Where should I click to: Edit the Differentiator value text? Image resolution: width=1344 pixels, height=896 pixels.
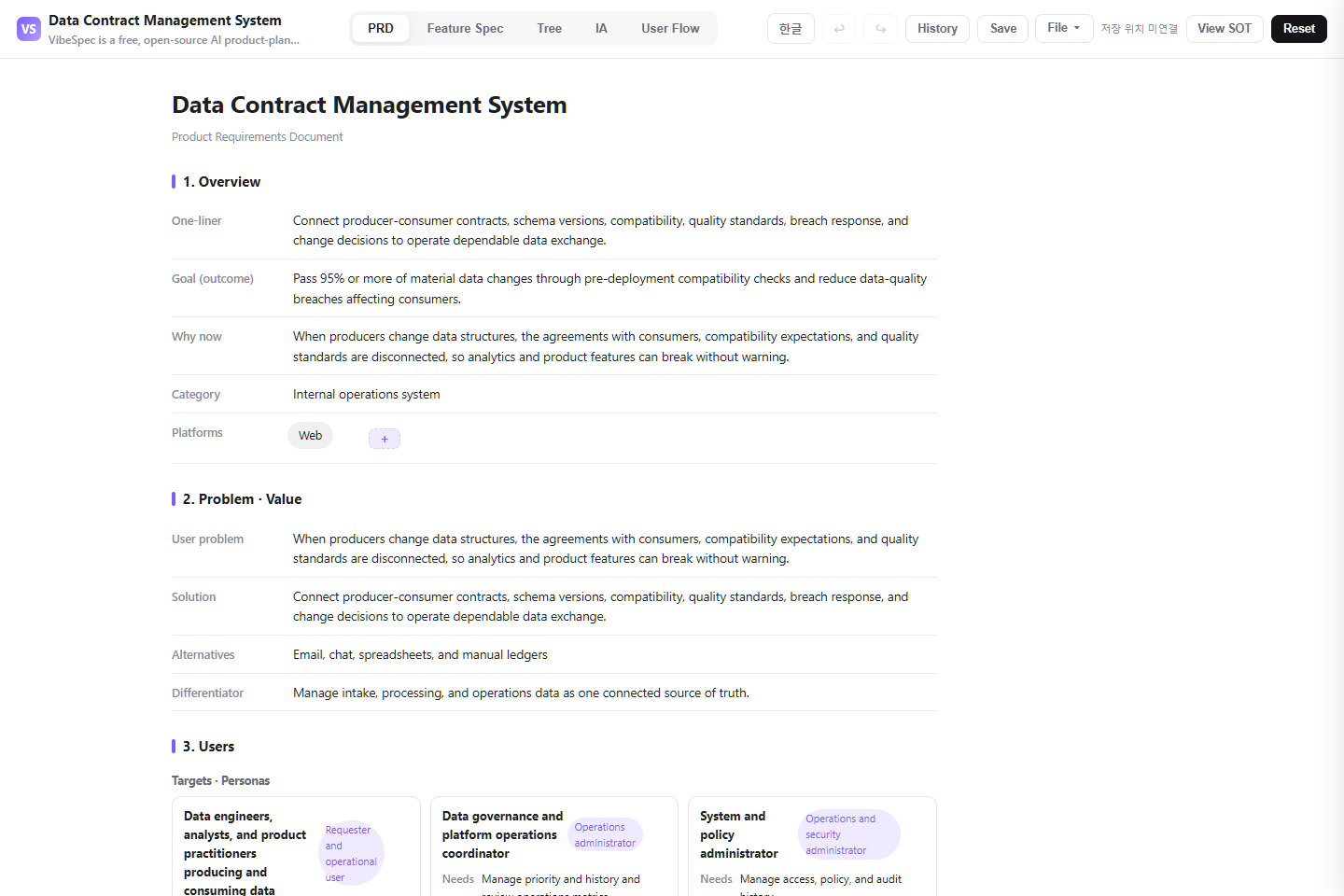coord(521,693)
